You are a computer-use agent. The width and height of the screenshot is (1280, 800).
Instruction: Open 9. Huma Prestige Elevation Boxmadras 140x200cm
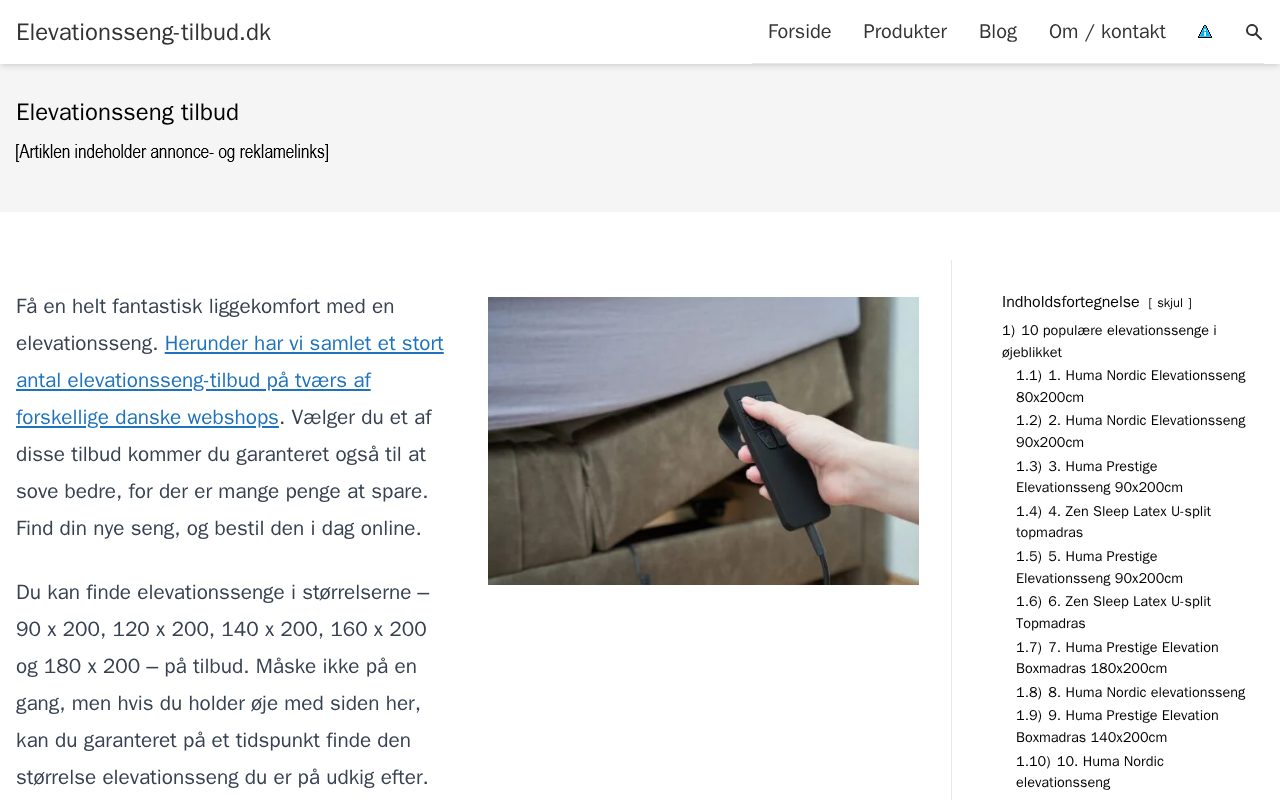point(1117,726)
